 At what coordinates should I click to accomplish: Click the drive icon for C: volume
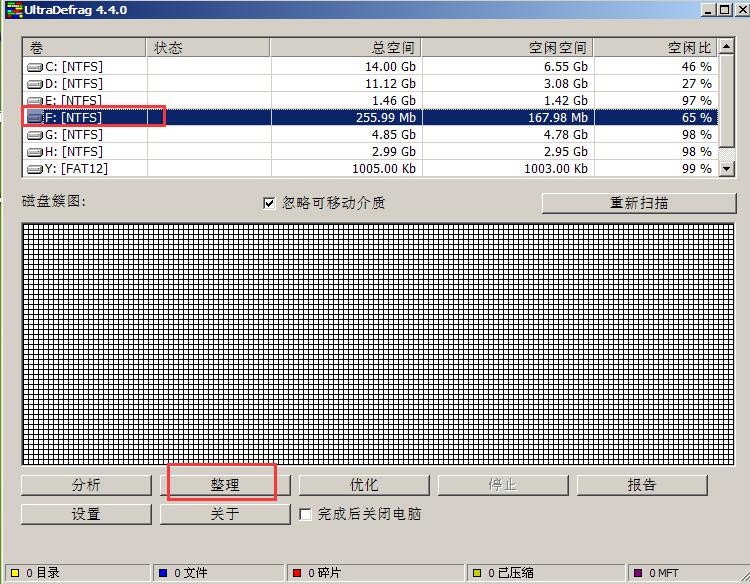[x=35, y=67]
